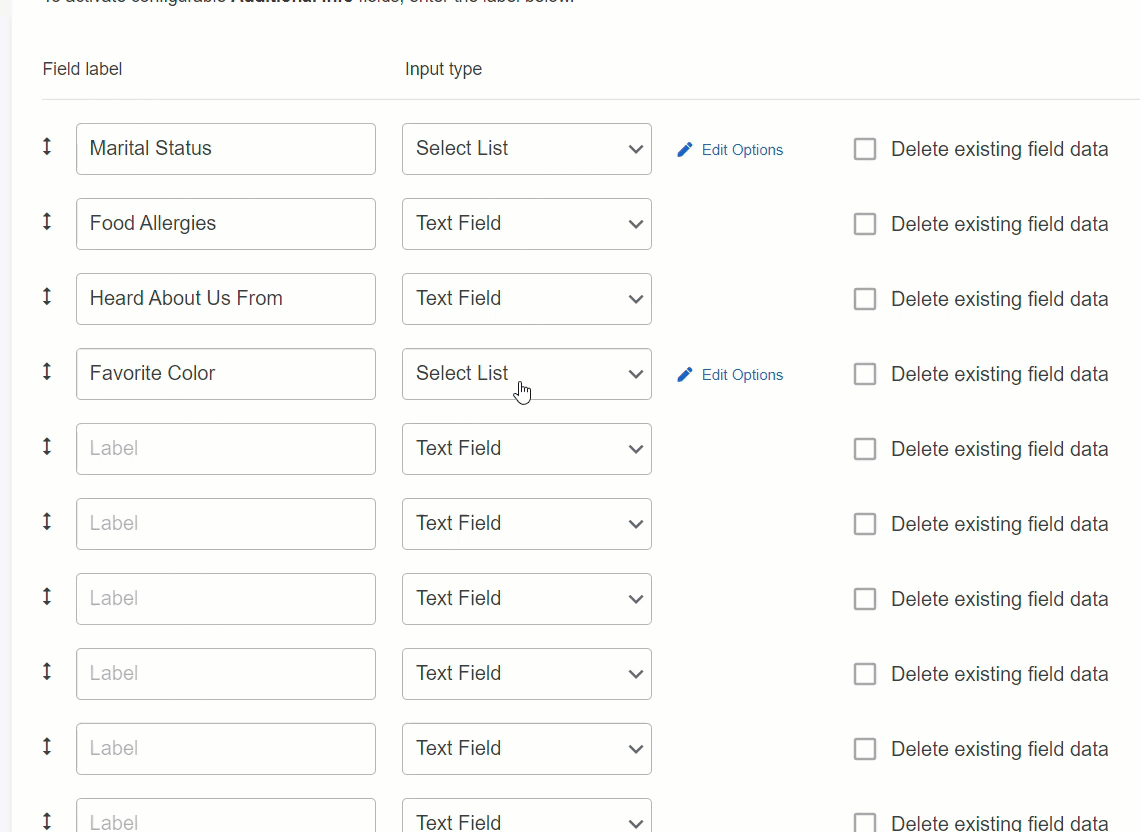Click the reorder arrows on the first empty row
1140x832 pixels.
pyautogui.click(x=46, y=446)
